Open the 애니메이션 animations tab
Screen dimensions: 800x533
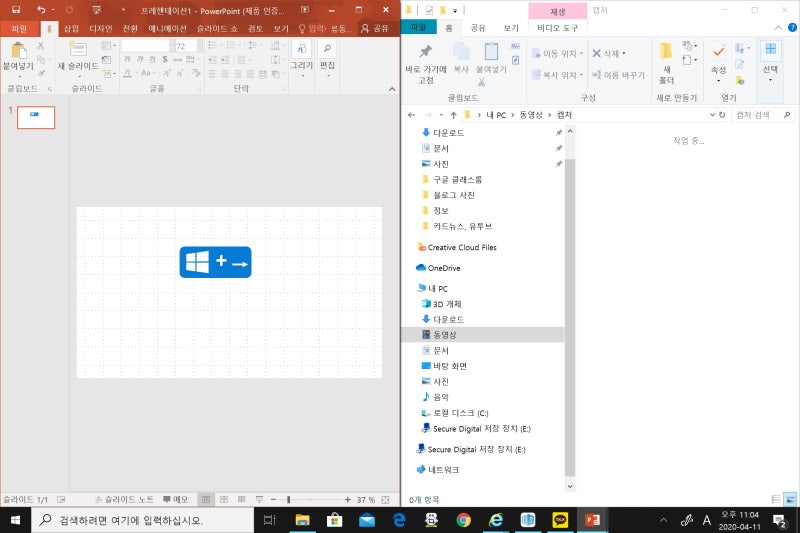167,29
